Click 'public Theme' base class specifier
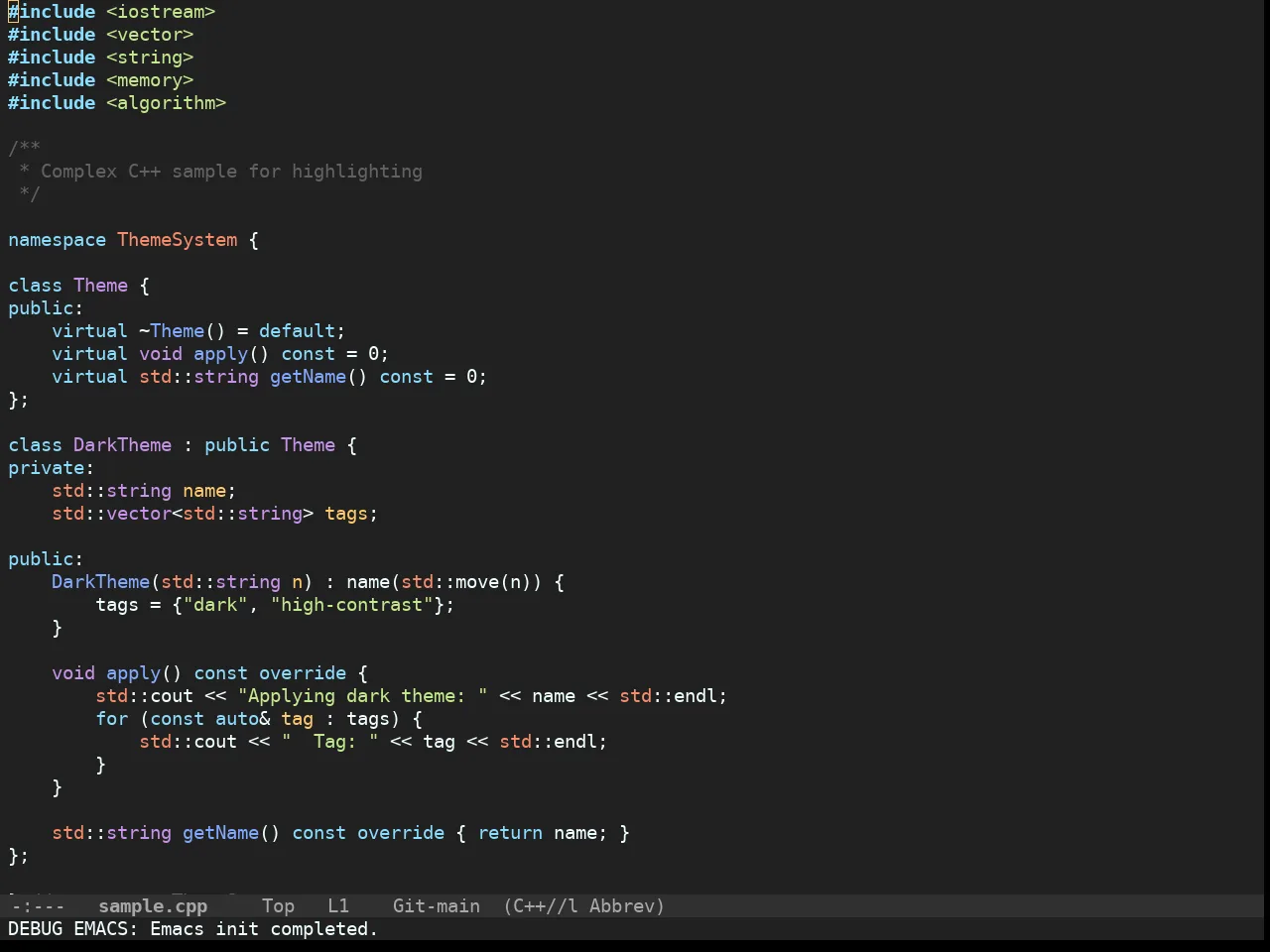Image resolution: width=1270 pixels, height=952 pixels. click(270, 445)
